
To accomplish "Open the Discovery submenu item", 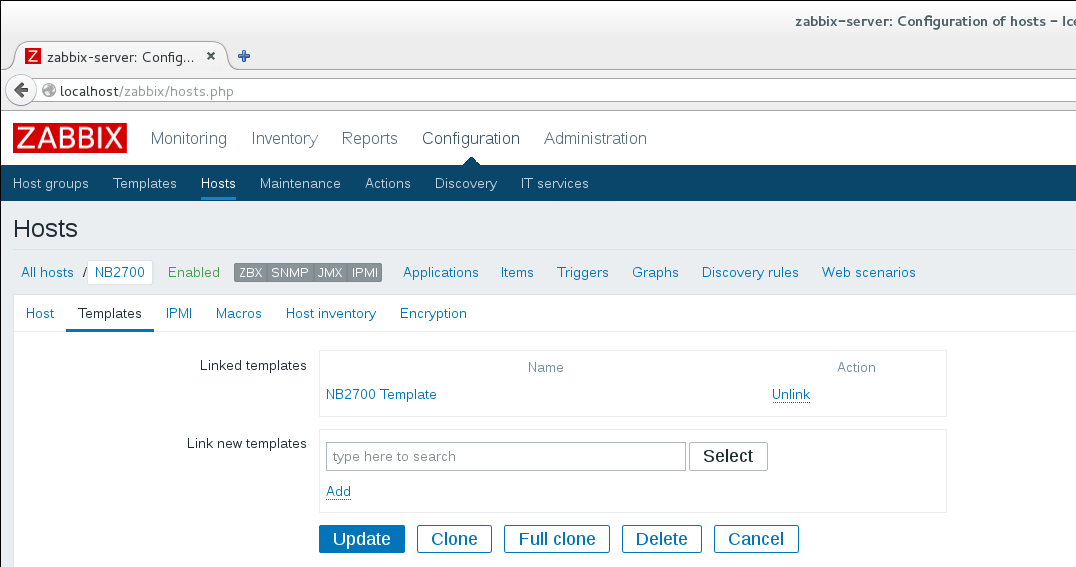I will [x=466, y=183].
